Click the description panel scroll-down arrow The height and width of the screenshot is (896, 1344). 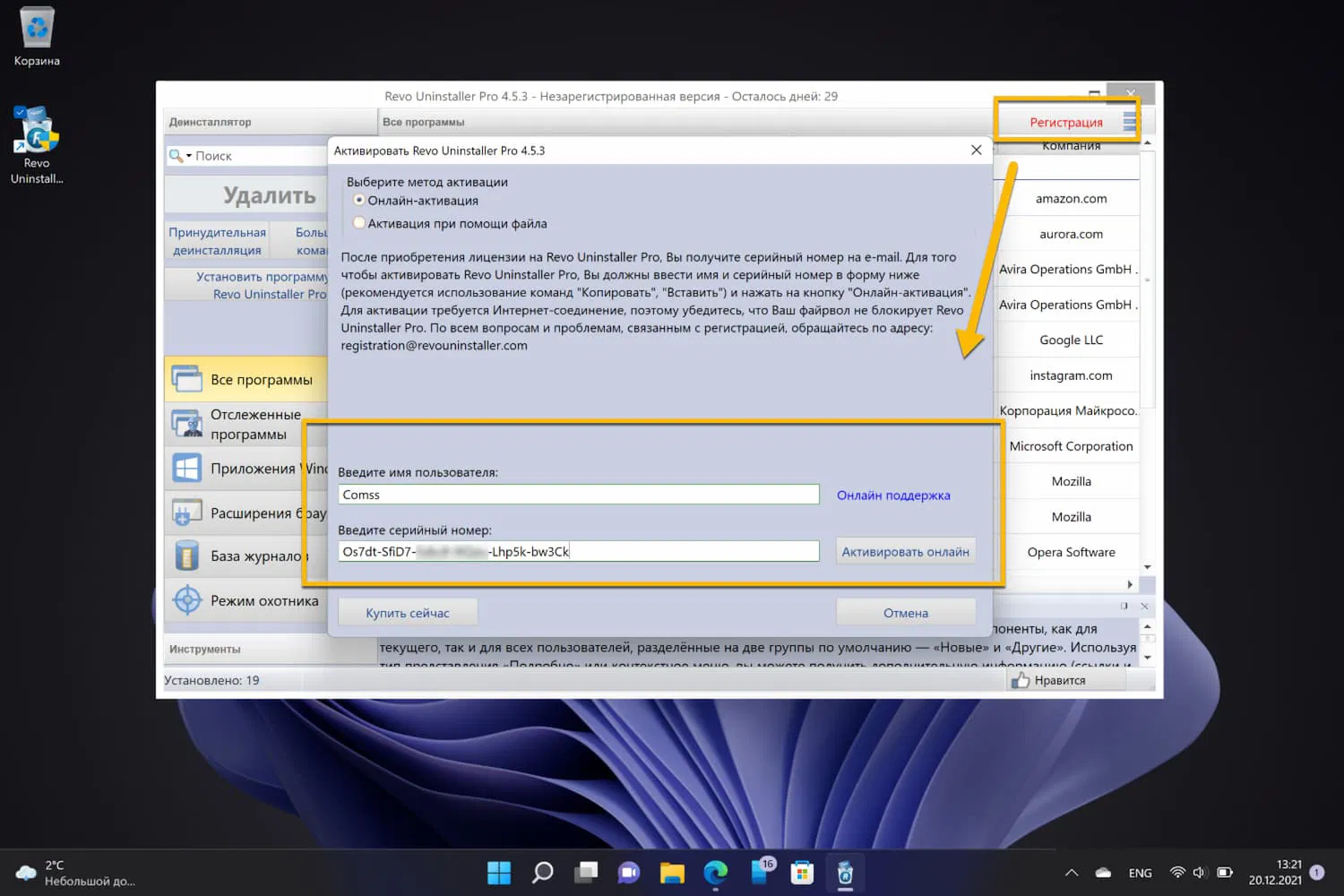pyautogui.click(x=1147, y=658)
